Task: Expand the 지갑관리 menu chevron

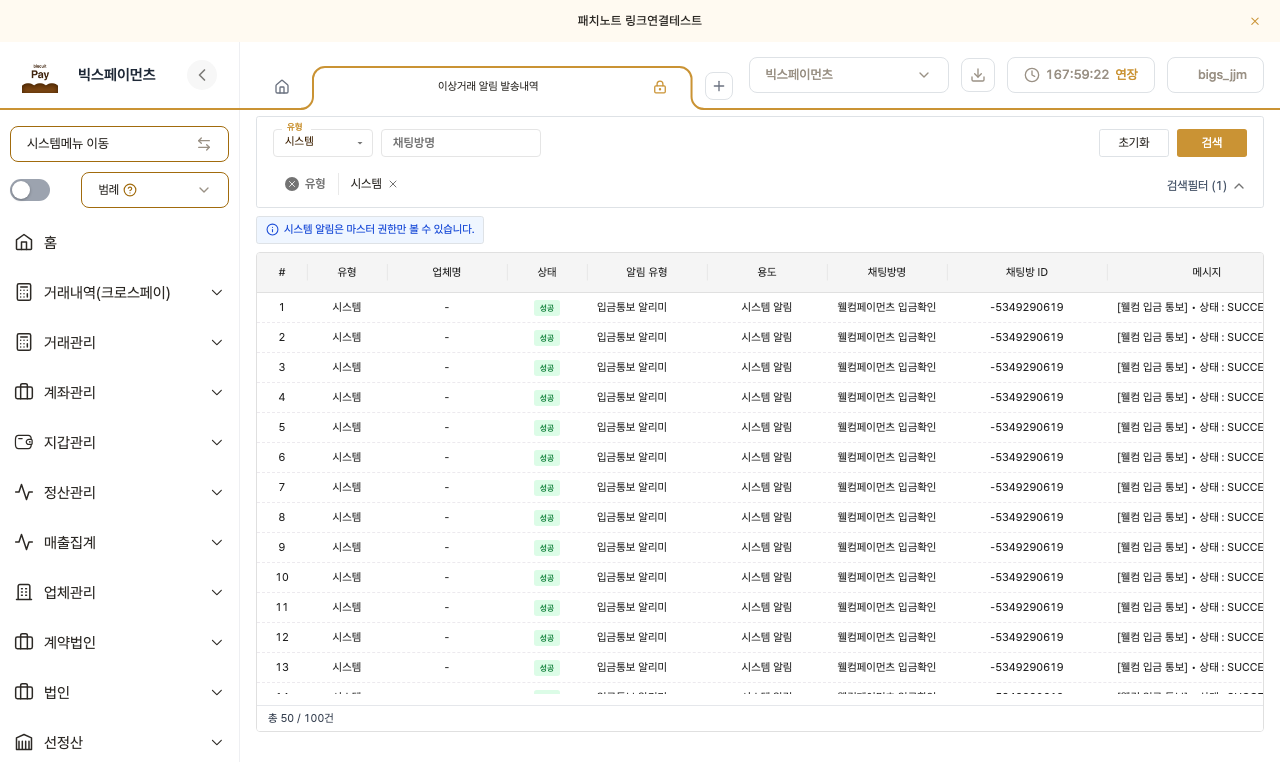Action: click(x=217, y=442)
